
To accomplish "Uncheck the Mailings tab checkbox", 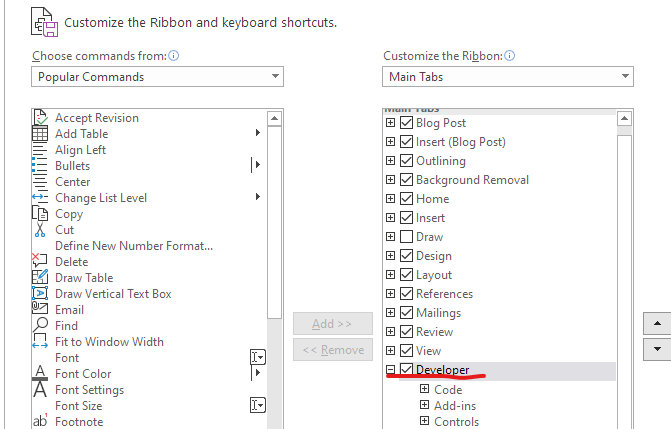I will 406,313.
